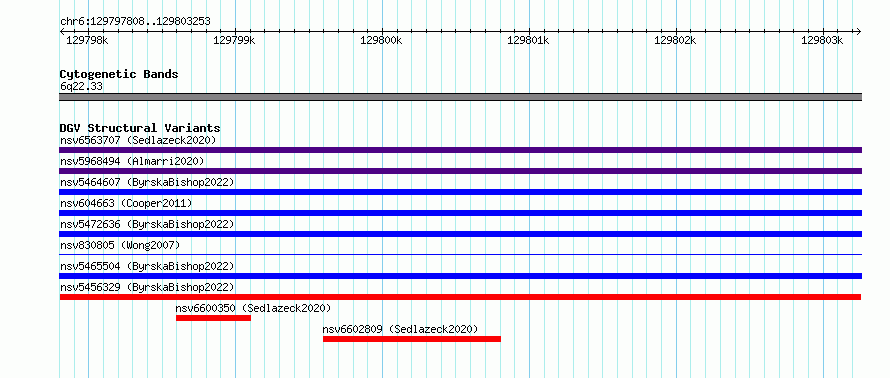890x378 pixels.
Task: Click the 129803k ruler tick label
Action: tap(822, 40)
